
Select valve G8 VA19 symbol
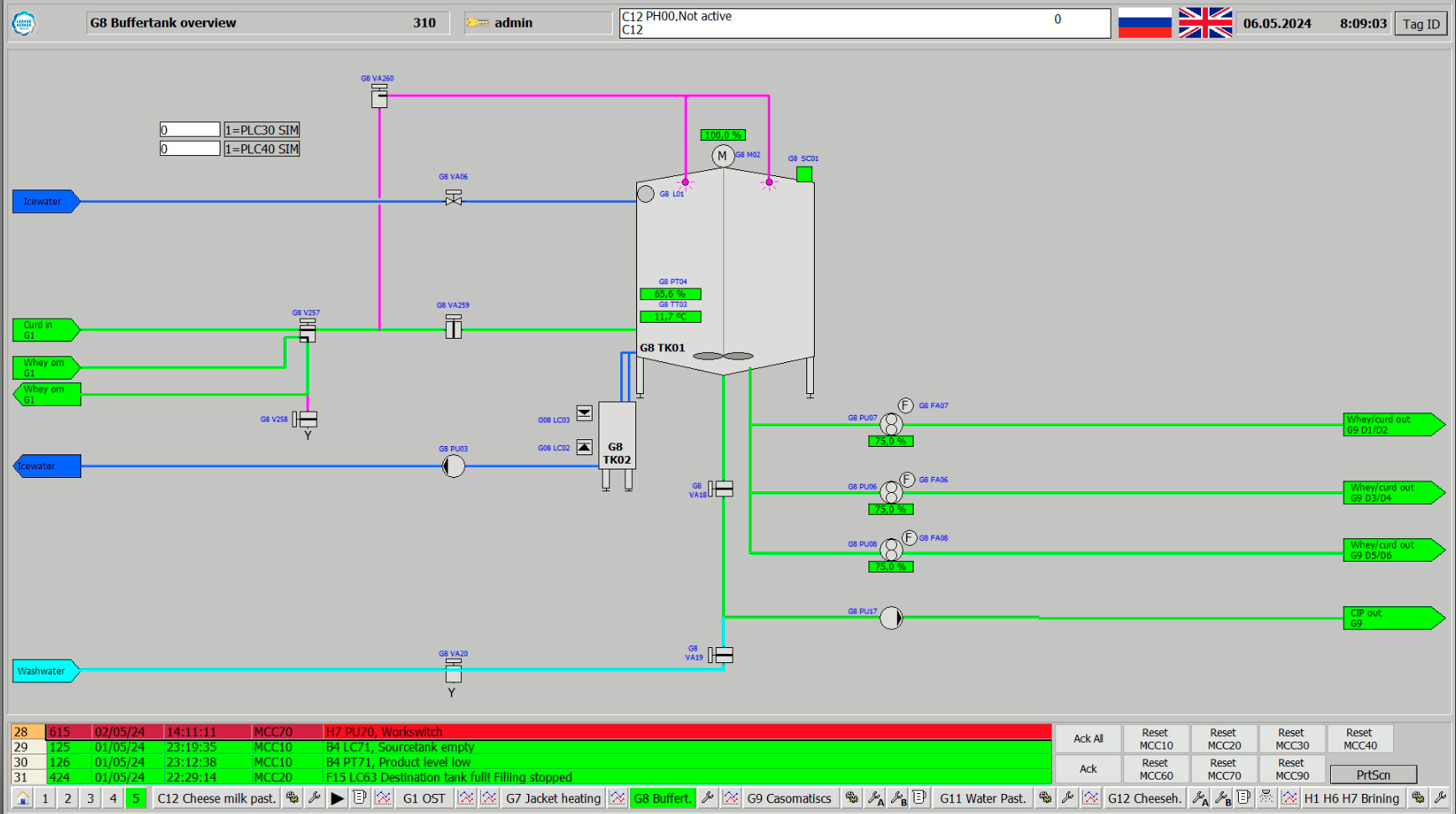tap(721, 655)
